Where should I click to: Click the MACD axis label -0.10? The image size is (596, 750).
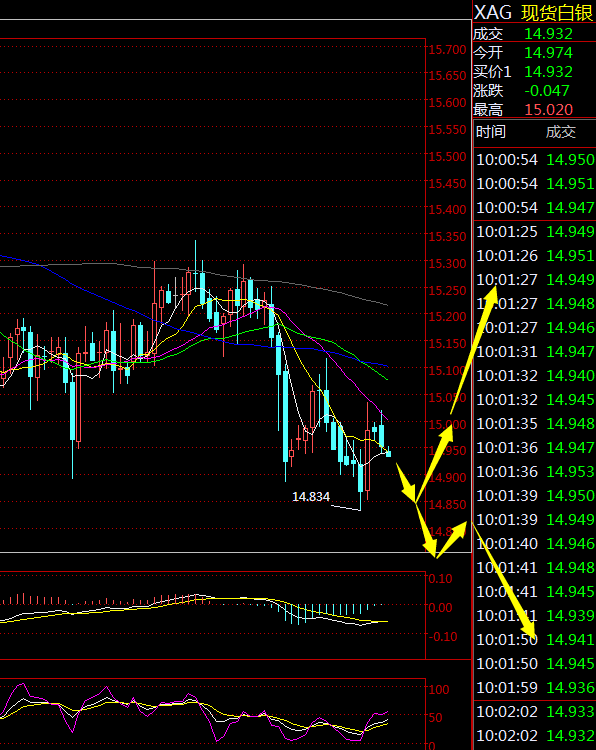443,637
